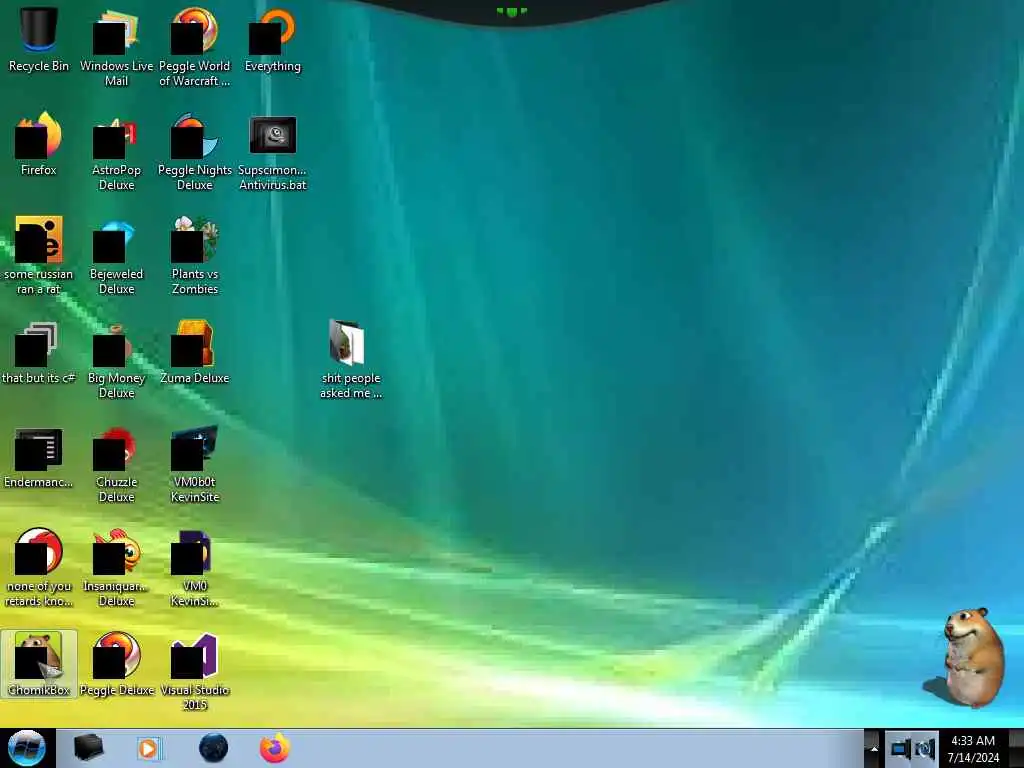Select the Everything search shortcut
This screenshot has height=768, width=1024.
click(272, 39)
